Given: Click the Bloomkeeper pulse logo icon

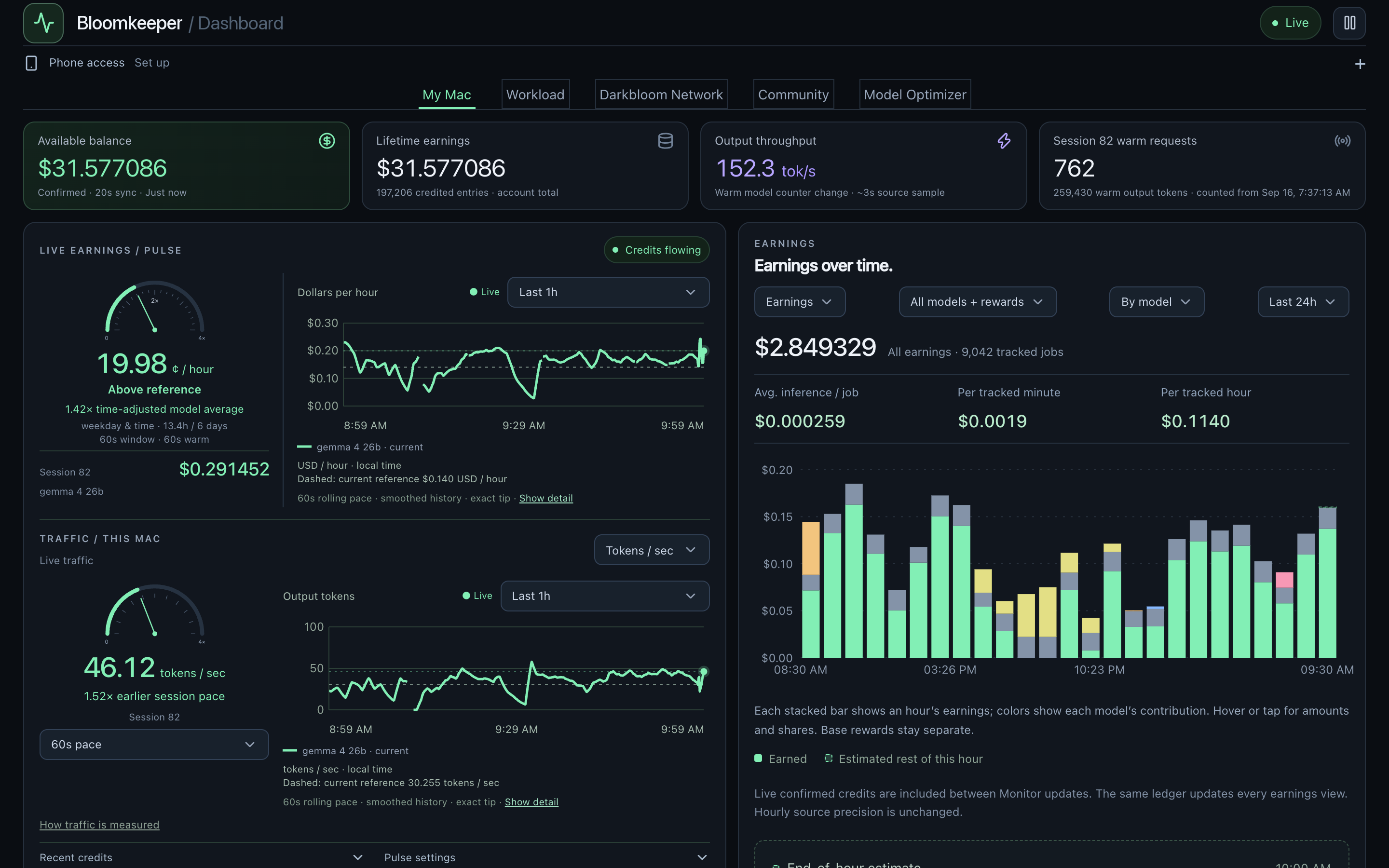Looking at the screenshot, I should pyautogui.click(x=43, y=23).
